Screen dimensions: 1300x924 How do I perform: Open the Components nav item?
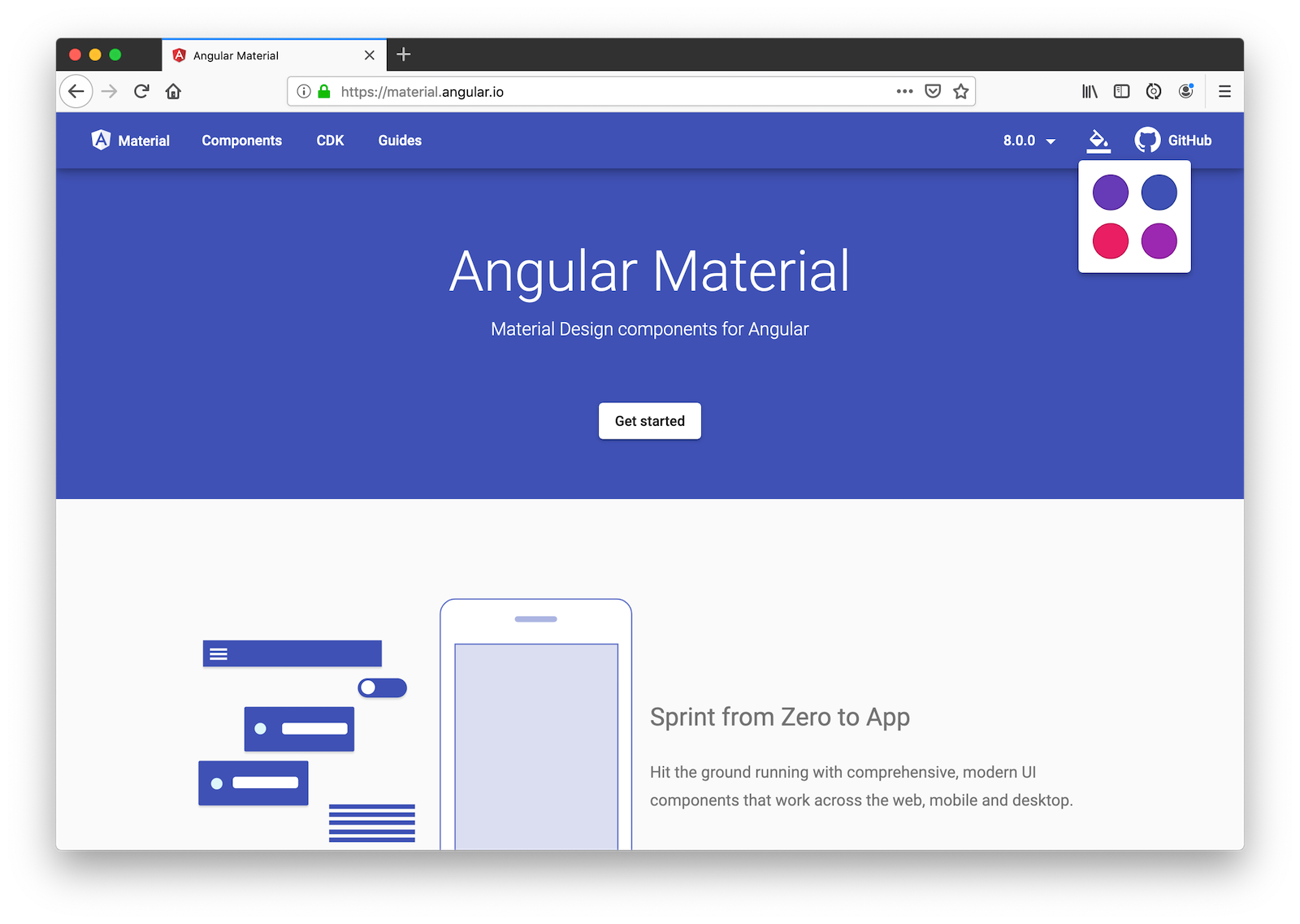241,141
